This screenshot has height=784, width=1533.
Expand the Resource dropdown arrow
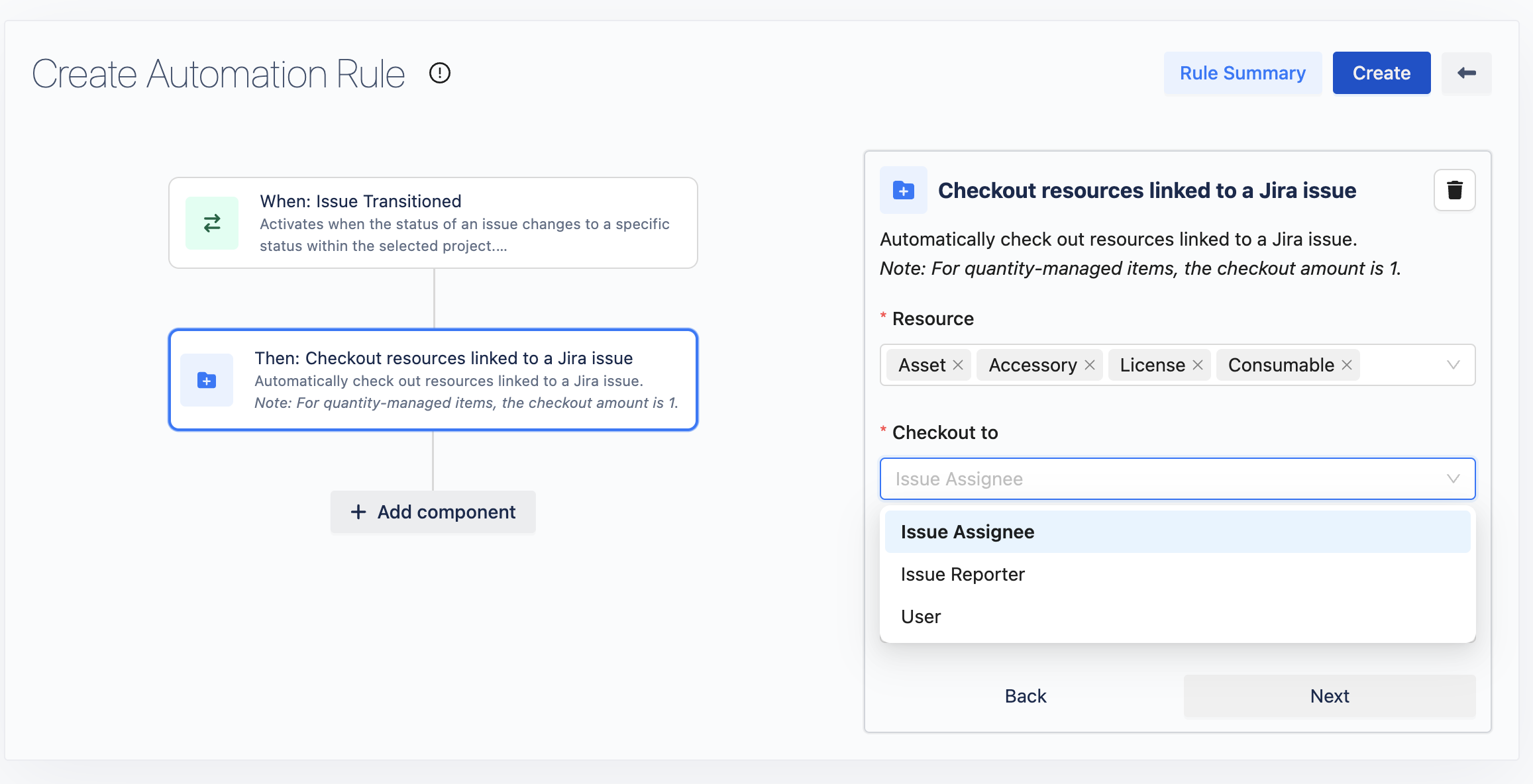(x=1453, y=365)
